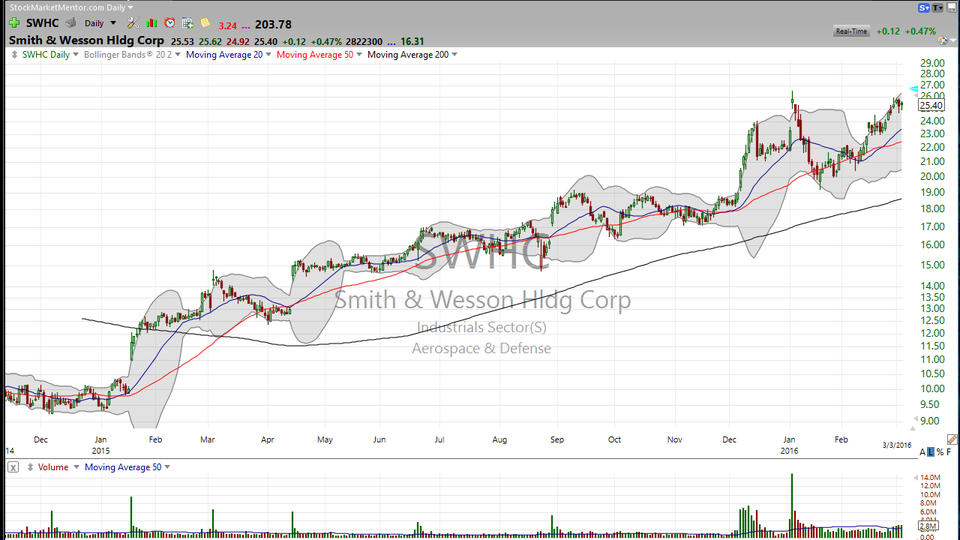Click the 203.78 value in the header
The image size is (960, 540).
tap(273, 24)
